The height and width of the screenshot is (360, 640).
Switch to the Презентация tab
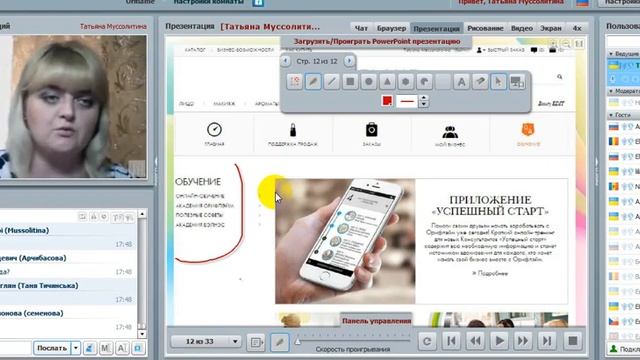[436, 28]
